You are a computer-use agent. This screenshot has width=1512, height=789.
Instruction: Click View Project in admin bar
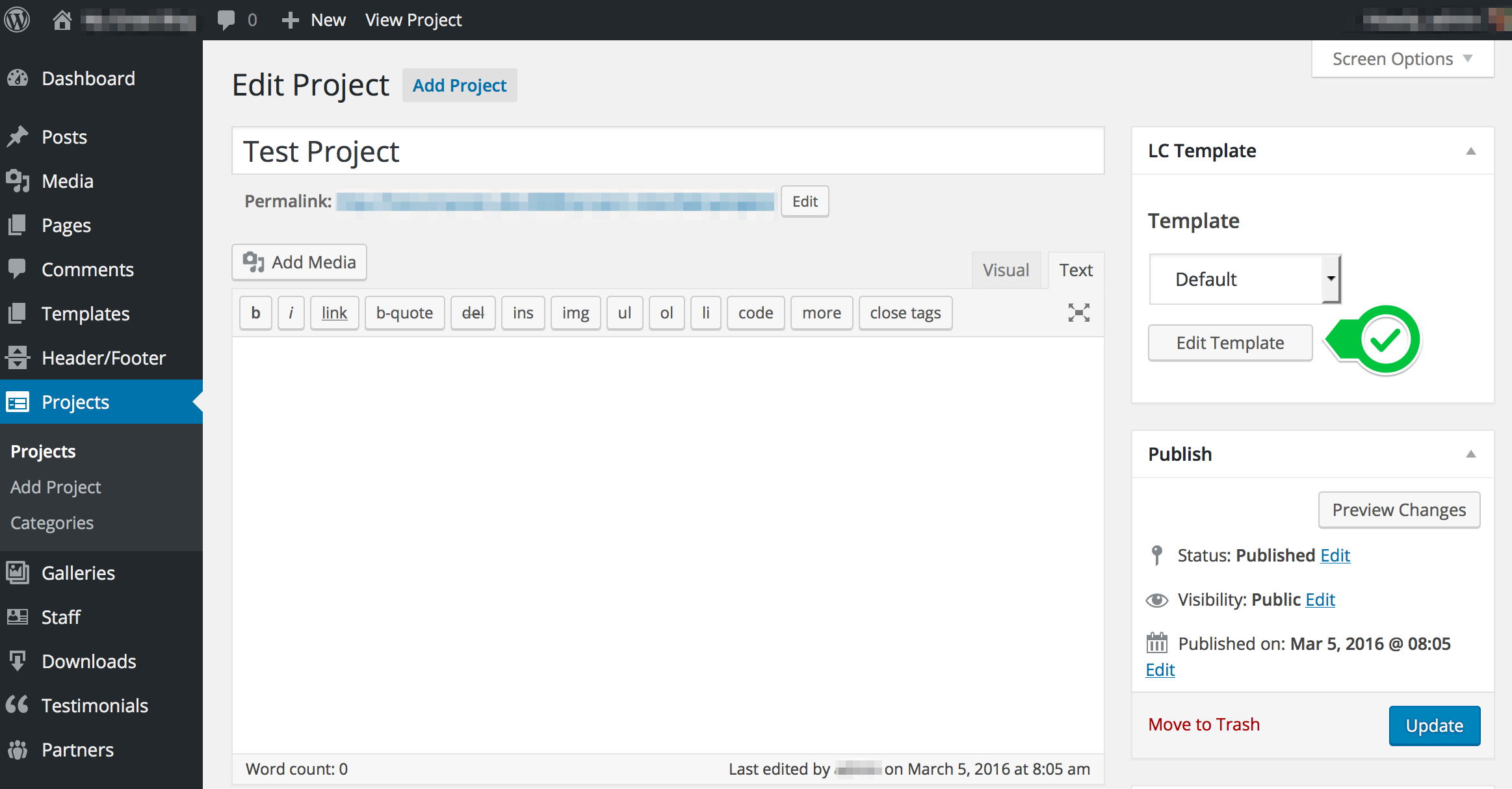coord(413,20)
